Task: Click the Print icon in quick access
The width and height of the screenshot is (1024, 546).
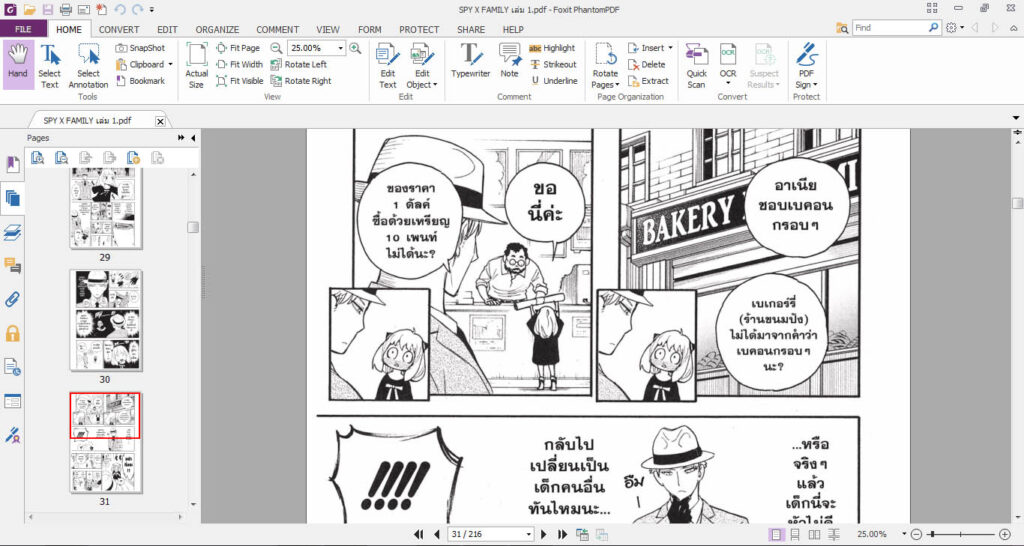Action: click(65, 9)
